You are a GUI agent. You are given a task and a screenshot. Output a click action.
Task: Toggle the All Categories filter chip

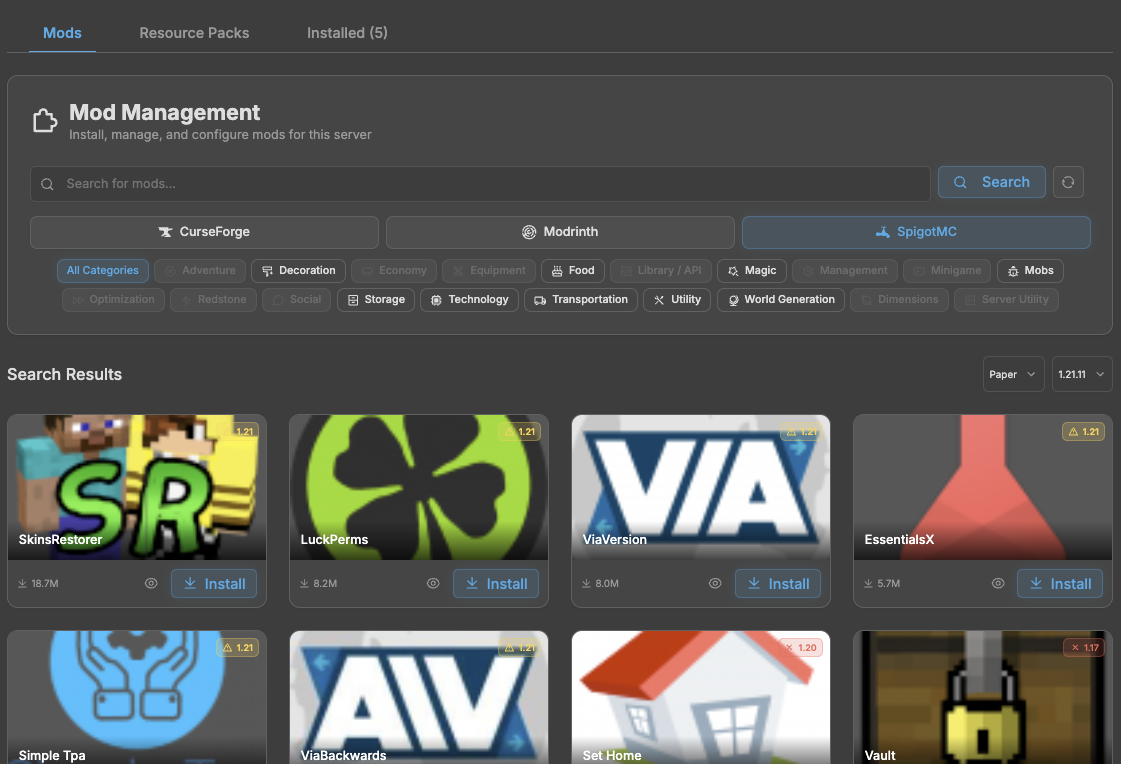click(x=102, y=270)
